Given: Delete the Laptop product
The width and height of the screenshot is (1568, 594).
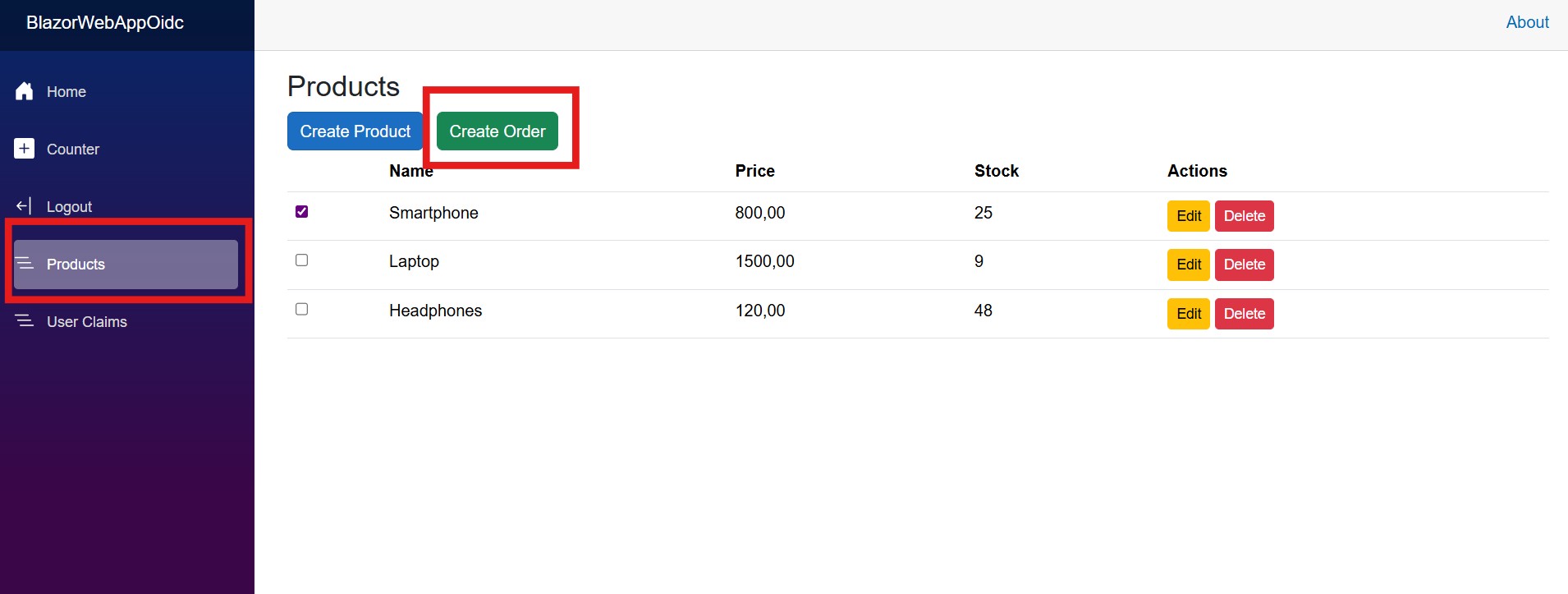Looking at the screenshot, I should pyautogui.click(x=1244, y=265).
